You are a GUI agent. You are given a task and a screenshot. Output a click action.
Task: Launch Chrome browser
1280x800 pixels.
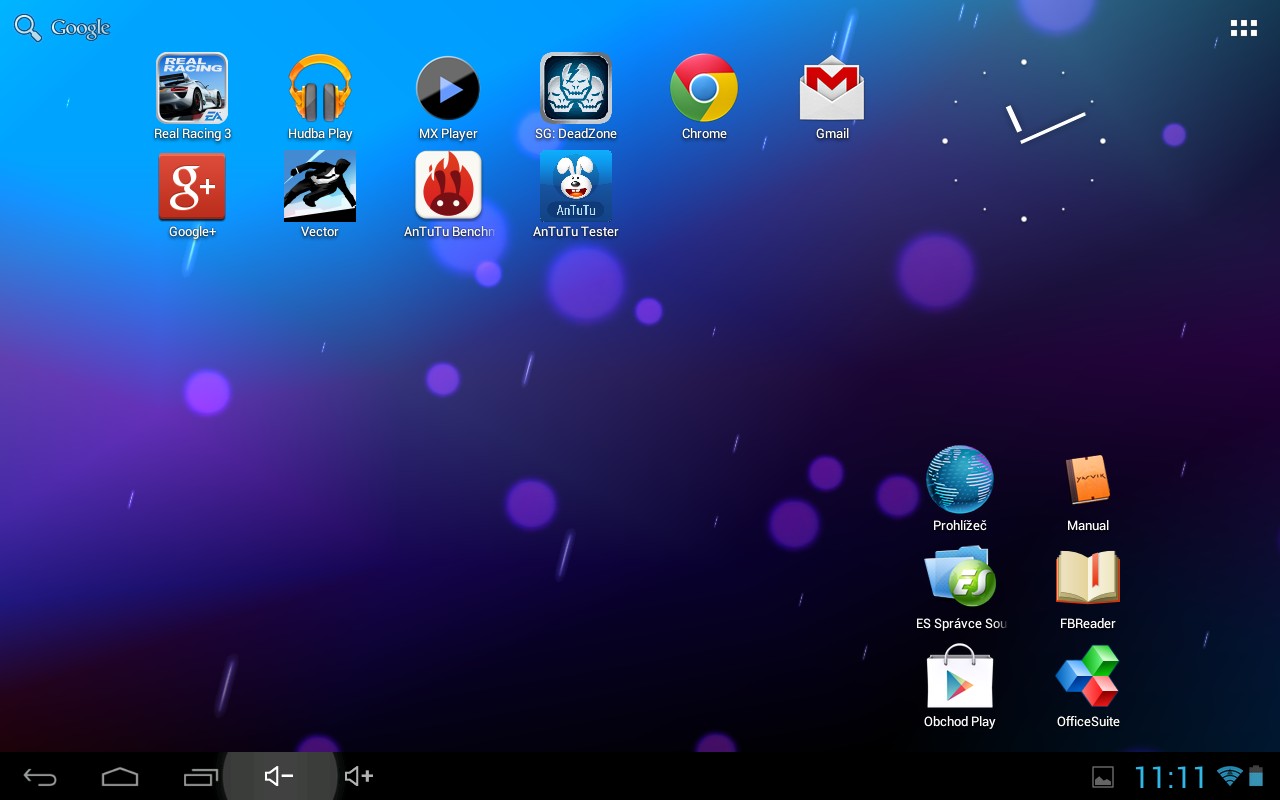coord(704,88)
